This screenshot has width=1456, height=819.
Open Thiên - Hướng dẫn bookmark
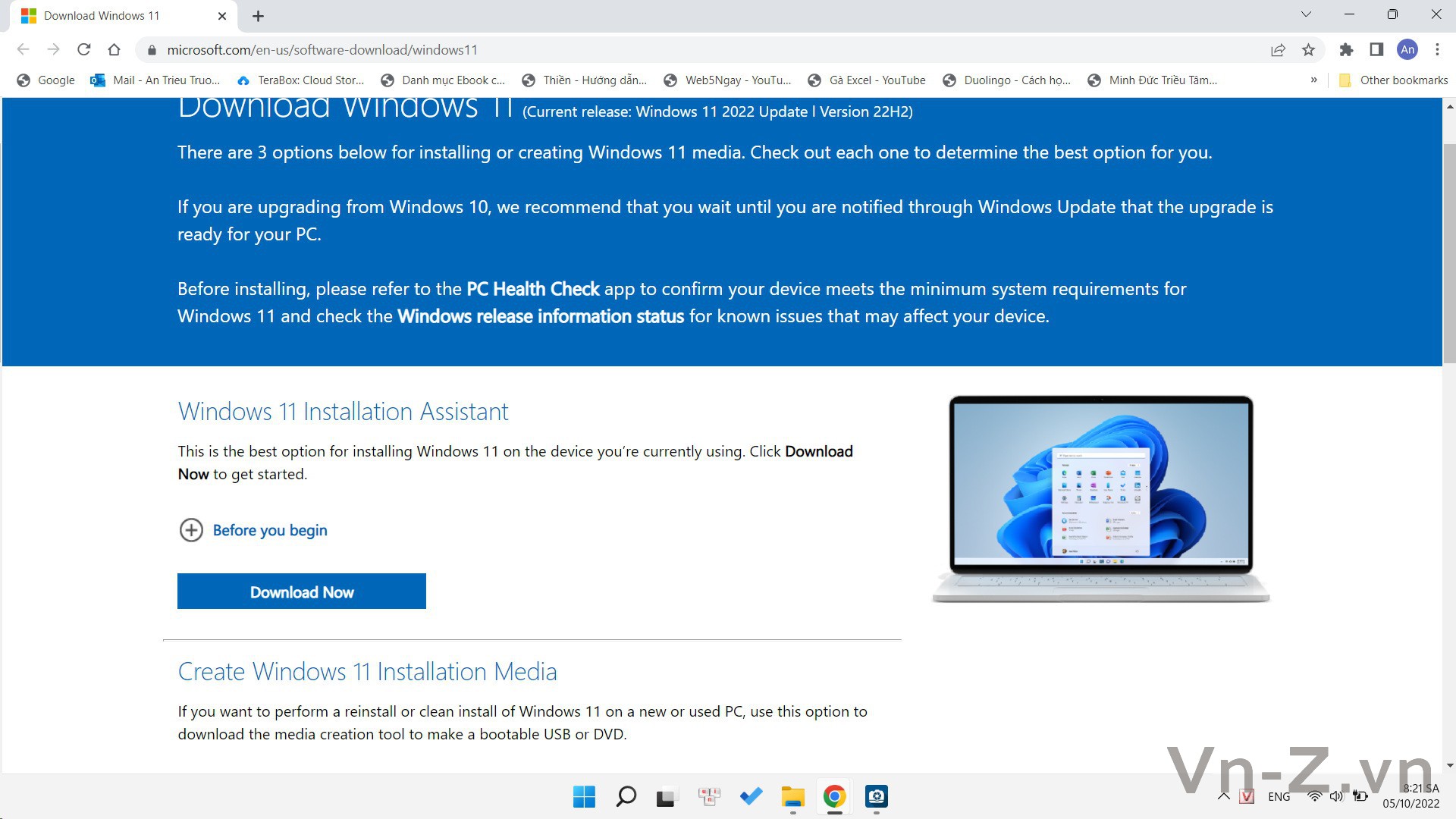click(x=585, y=80)
